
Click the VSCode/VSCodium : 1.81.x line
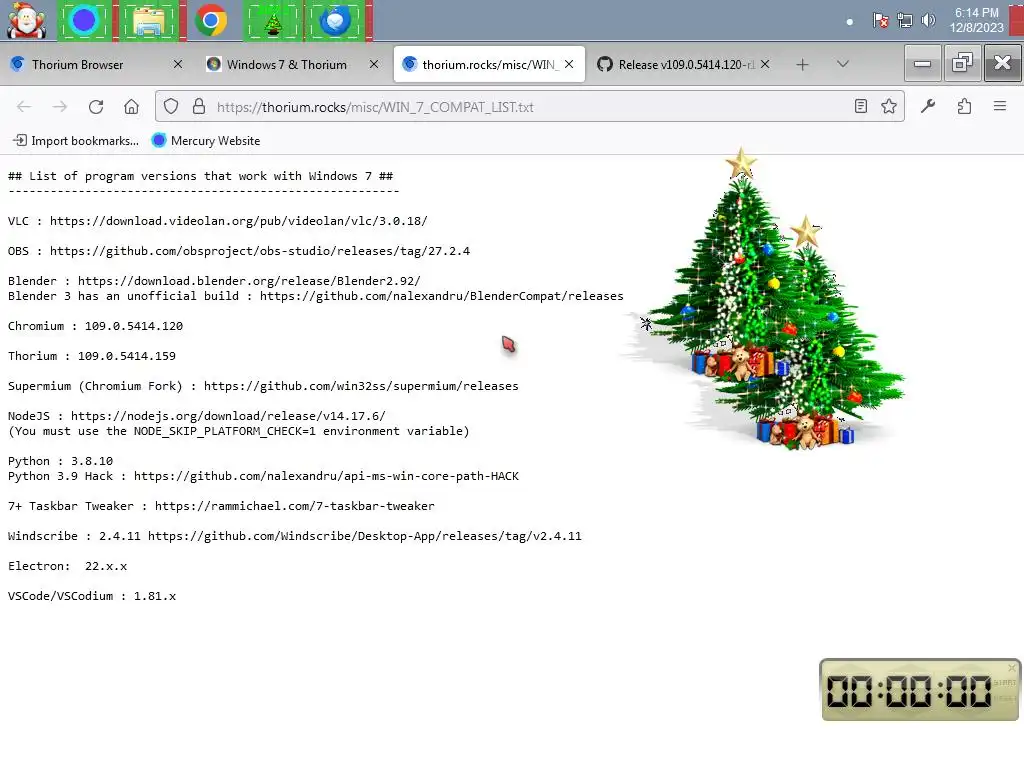point(92,596)
